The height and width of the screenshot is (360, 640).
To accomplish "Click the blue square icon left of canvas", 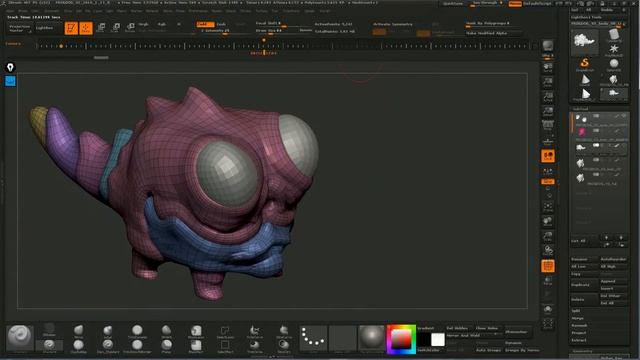I will (10, 81).
